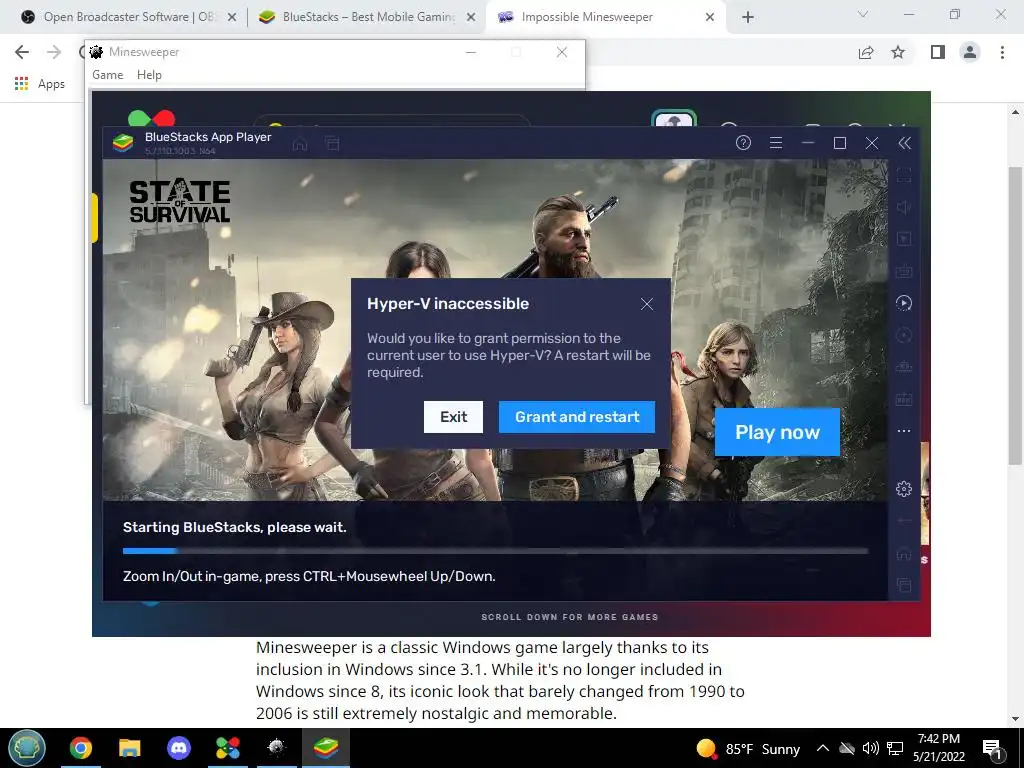Click back arrow in BlueStacks sidebar
Screen dimensions: 1024x768
[904, 520]
